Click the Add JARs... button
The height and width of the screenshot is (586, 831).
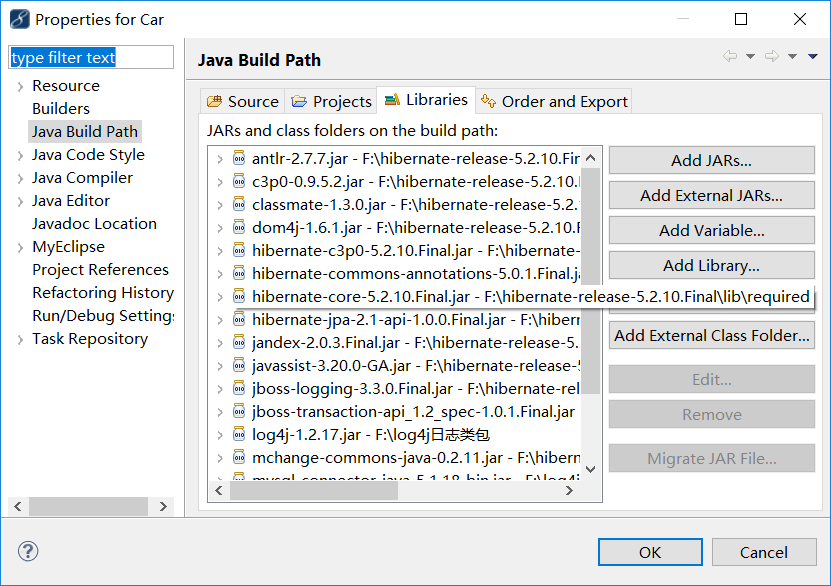click(x=711, y=160)
